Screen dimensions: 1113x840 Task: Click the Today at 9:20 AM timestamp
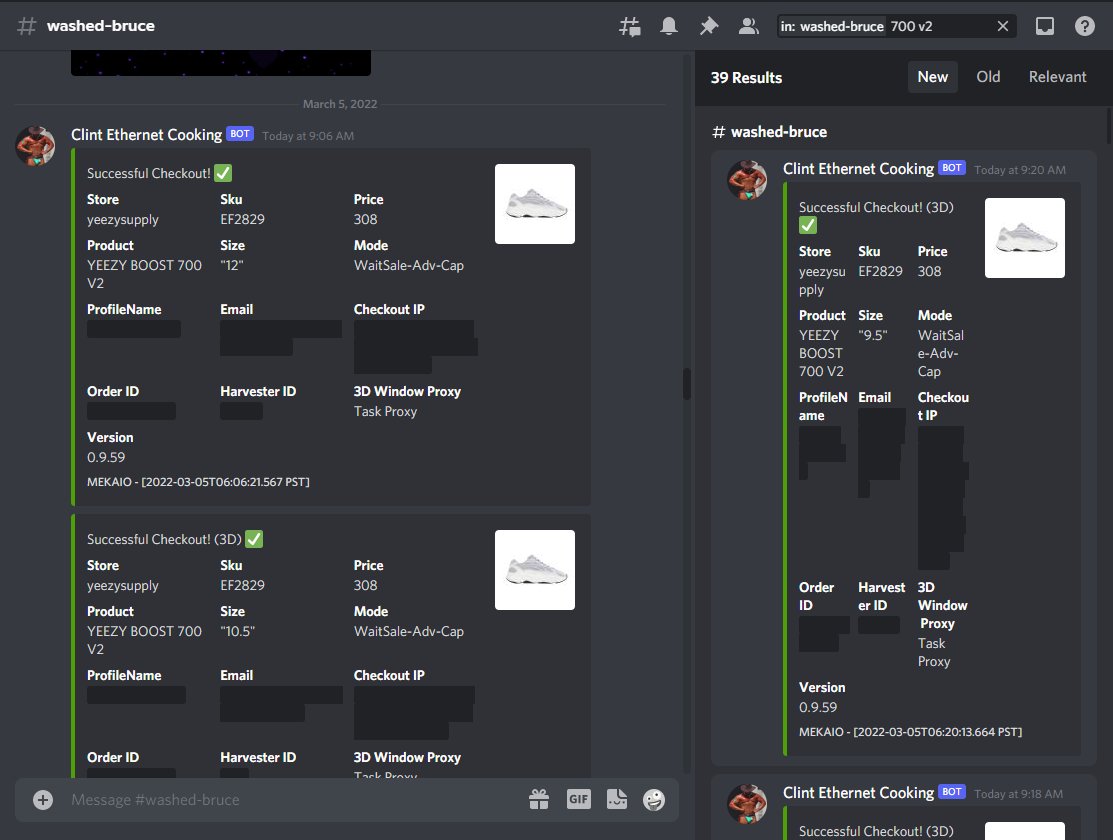point(1019,170)
